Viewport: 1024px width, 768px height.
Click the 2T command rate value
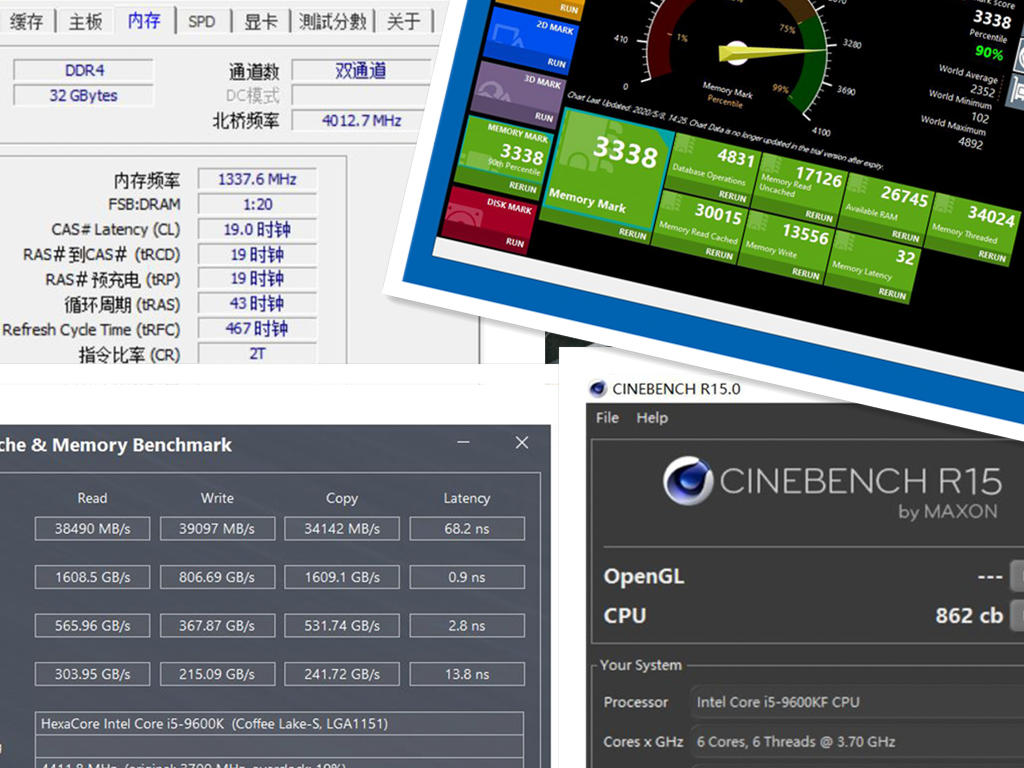(257, 353)
